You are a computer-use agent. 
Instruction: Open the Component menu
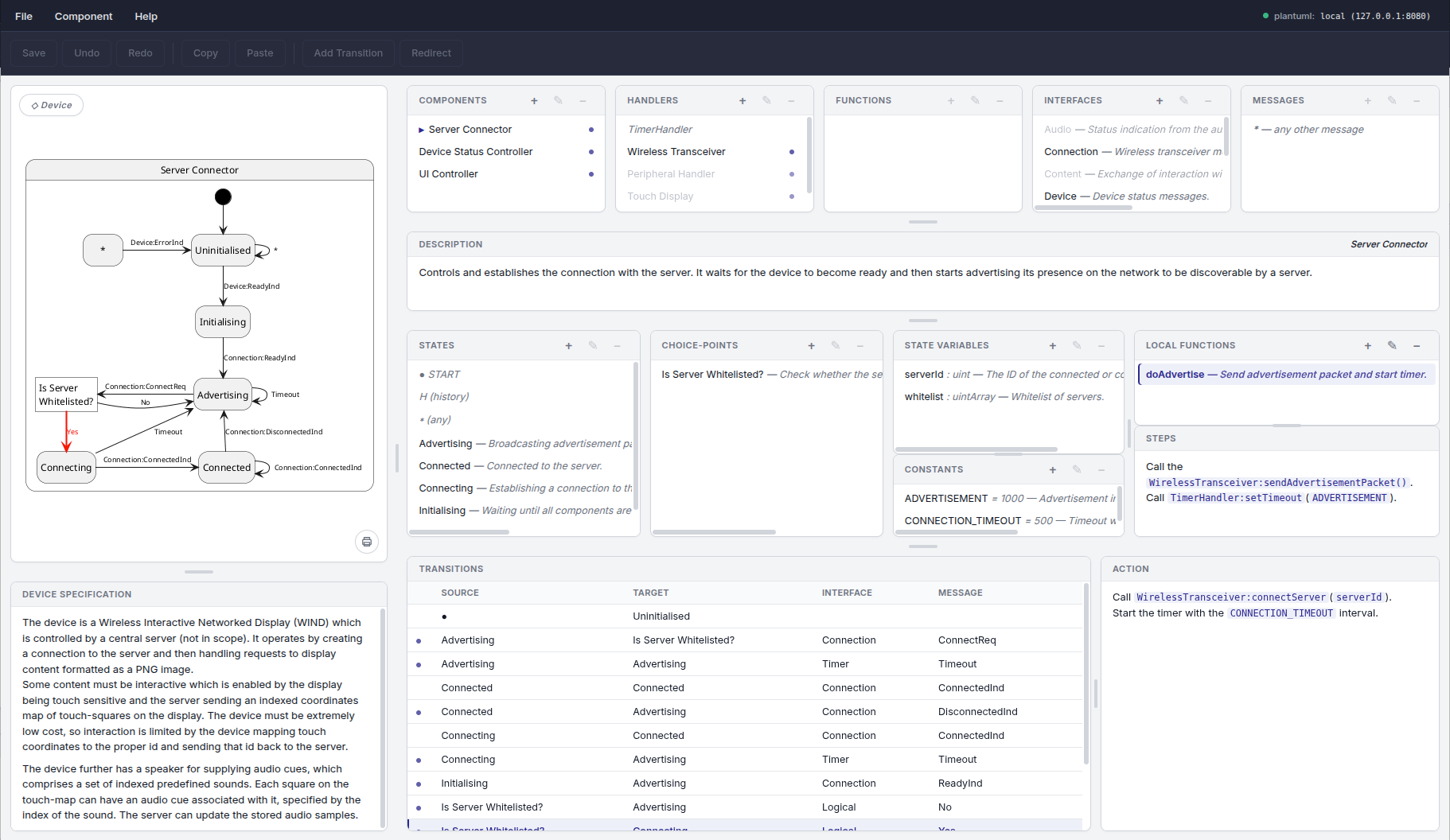(x=84, y=16)
